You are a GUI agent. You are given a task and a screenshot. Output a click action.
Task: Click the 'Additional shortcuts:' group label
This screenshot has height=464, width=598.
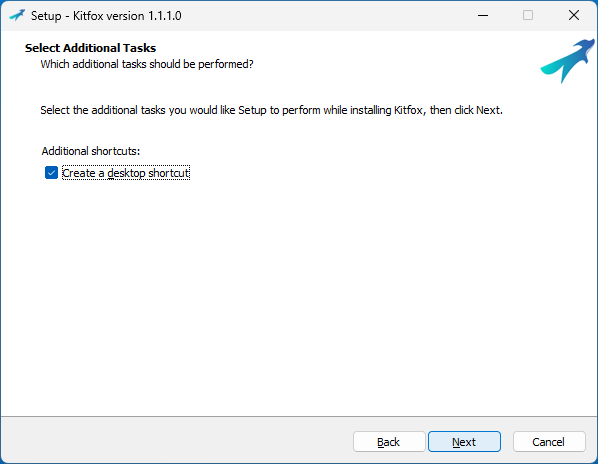click(x=91, y=151)
